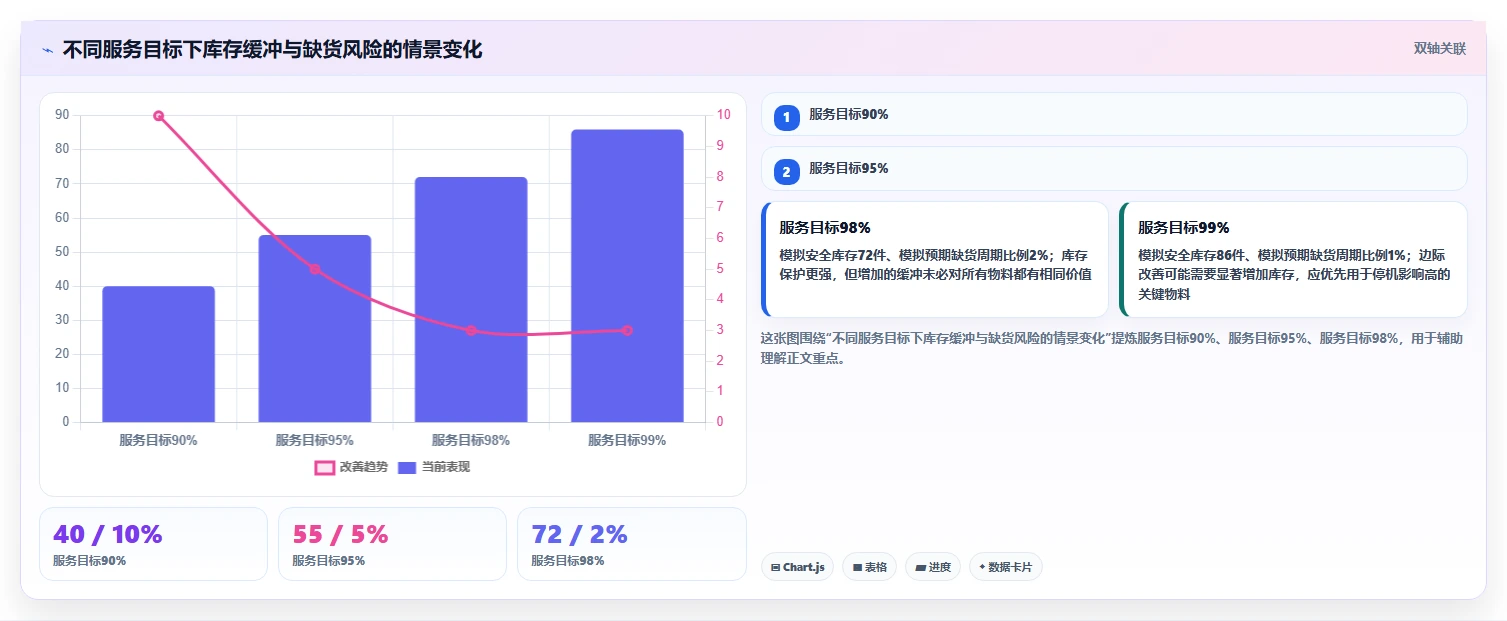
Task: Select the 进度 tag
Action: click(933, 567)
